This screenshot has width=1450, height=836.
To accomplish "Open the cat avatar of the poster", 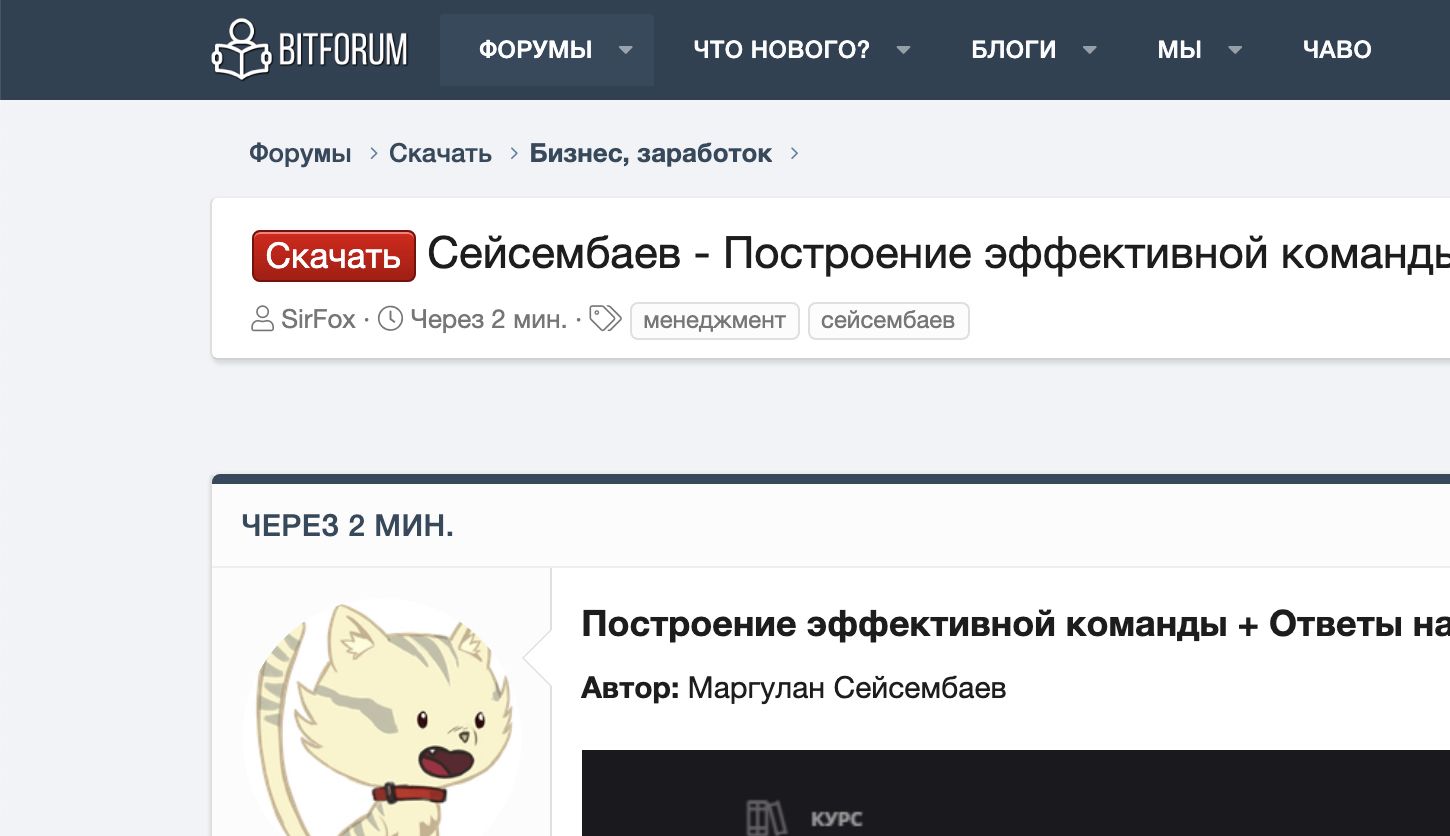I will [382, 716].
